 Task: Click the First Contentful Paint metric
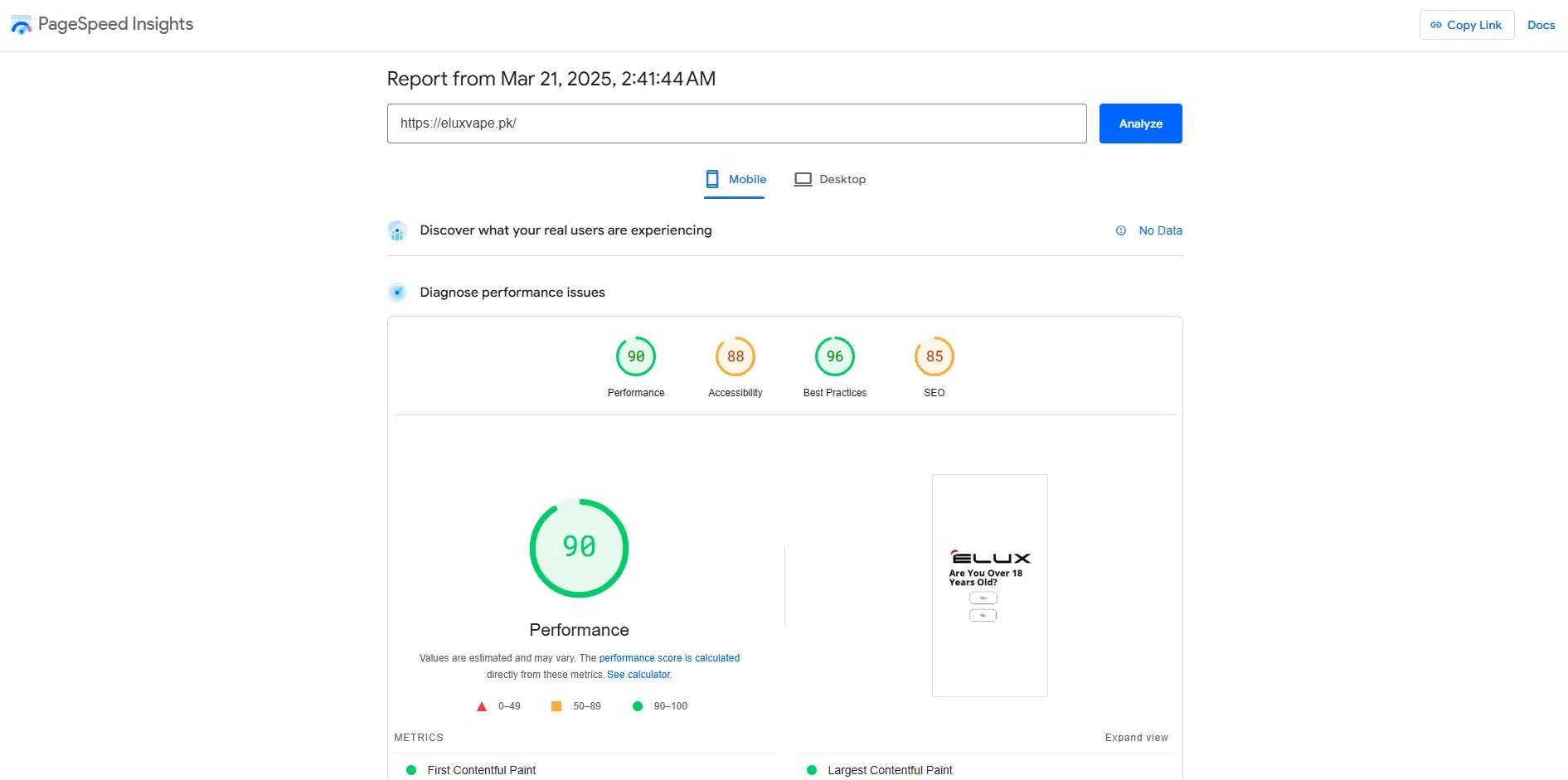[482, 770]
